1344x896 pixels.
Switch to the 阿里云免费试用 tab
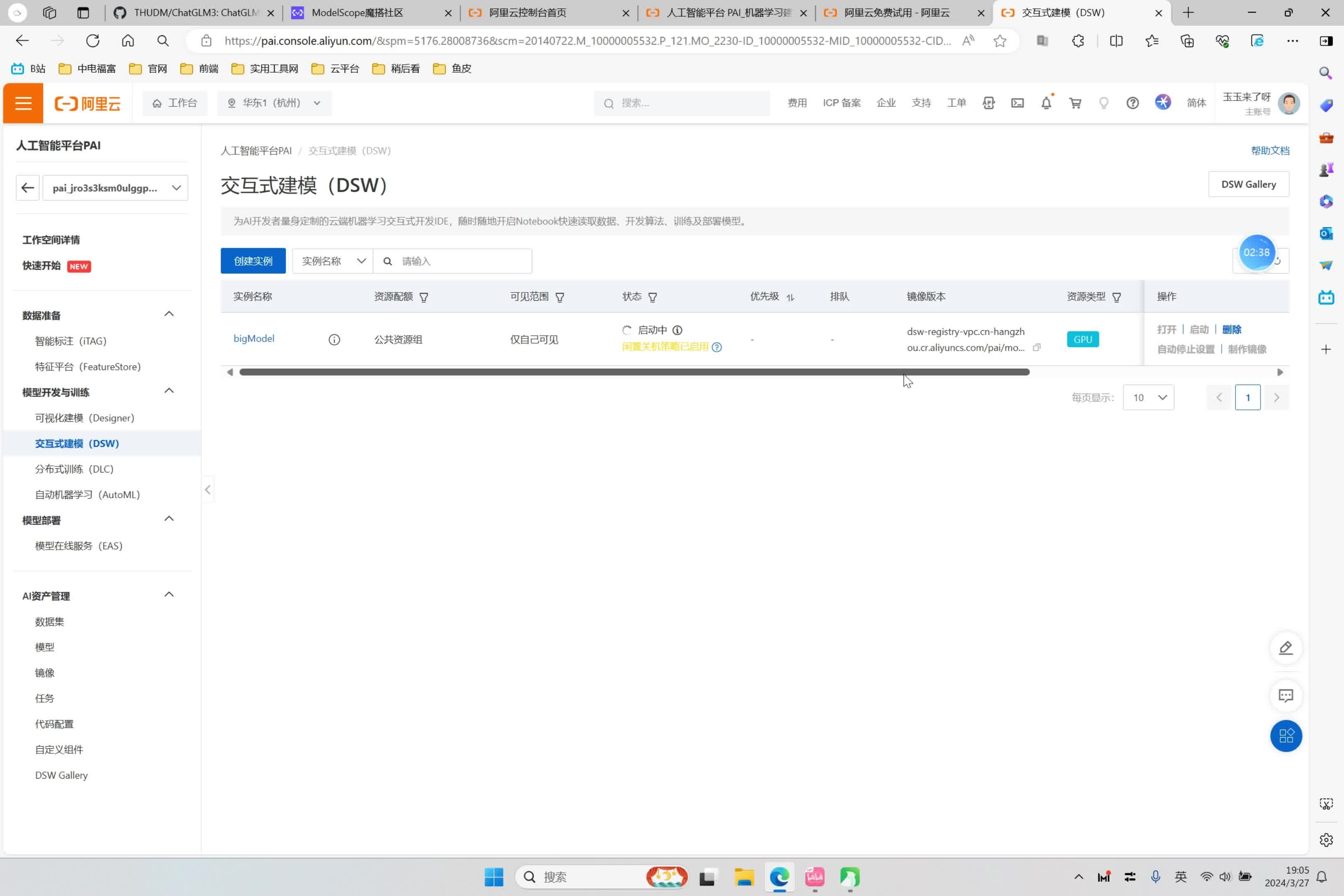[903, 12]
